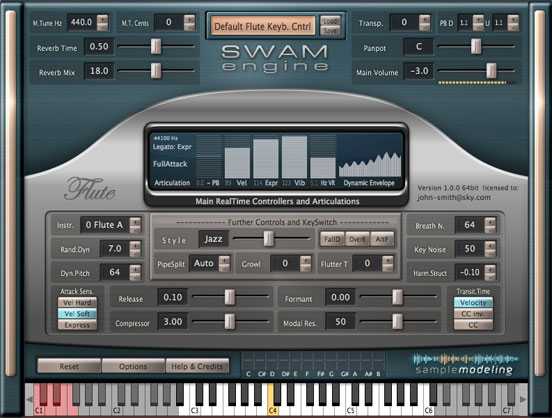The image size is (552, 418).
Task: Select Express attack sensitivity
Action: point(77,325)
